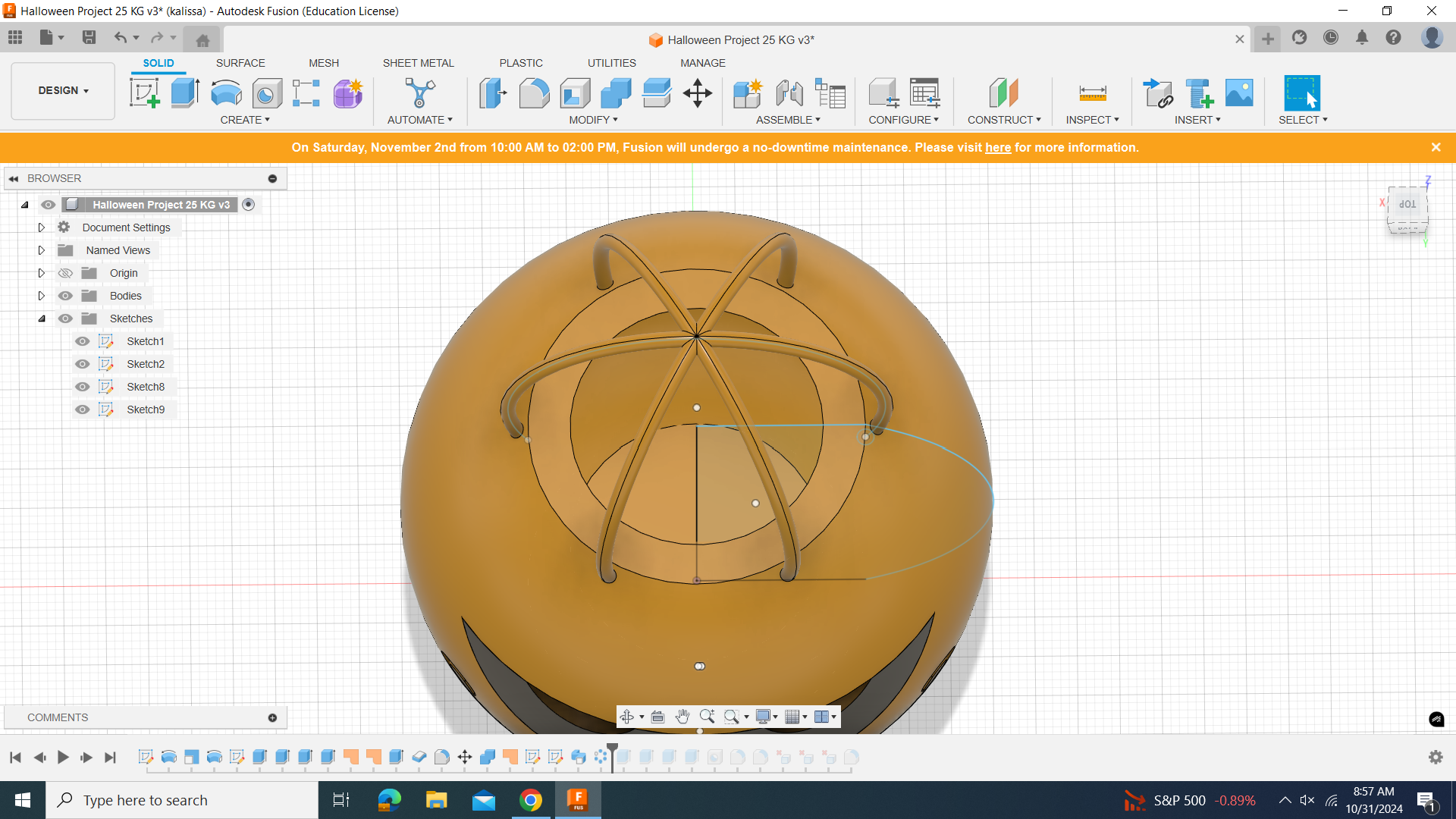Image resolution: width=1456 pixels, height=819 pixels.
Task: Click the timeline rollback marker
Action: tap(612, 757)
